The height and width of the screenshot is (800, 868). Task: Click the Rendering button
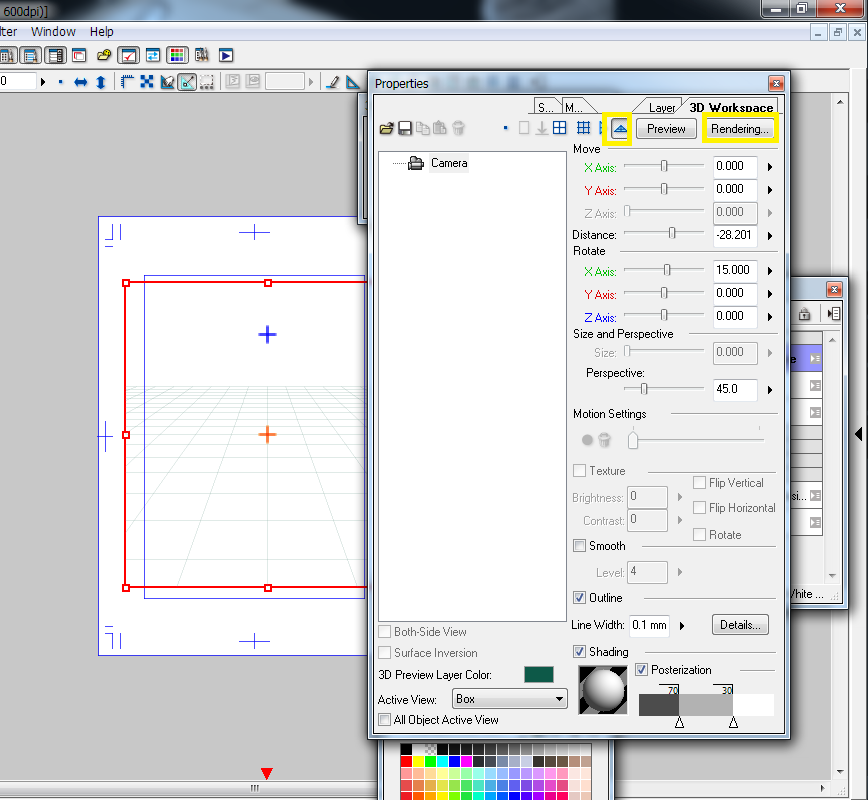point(740,129)
